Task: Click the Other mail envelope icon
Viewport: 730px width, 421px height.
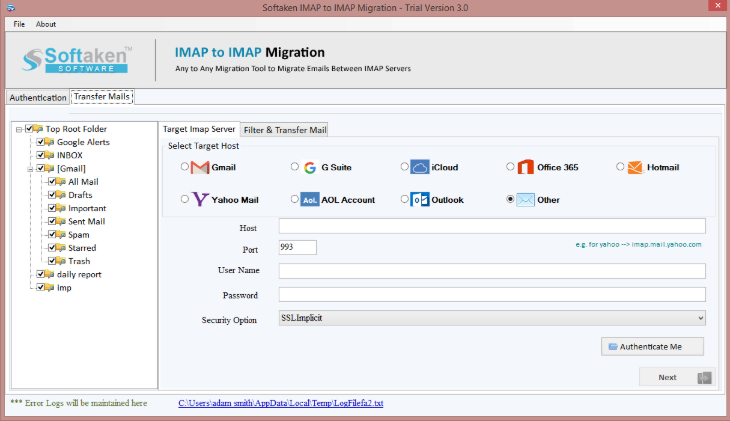Action: [526, 200]
